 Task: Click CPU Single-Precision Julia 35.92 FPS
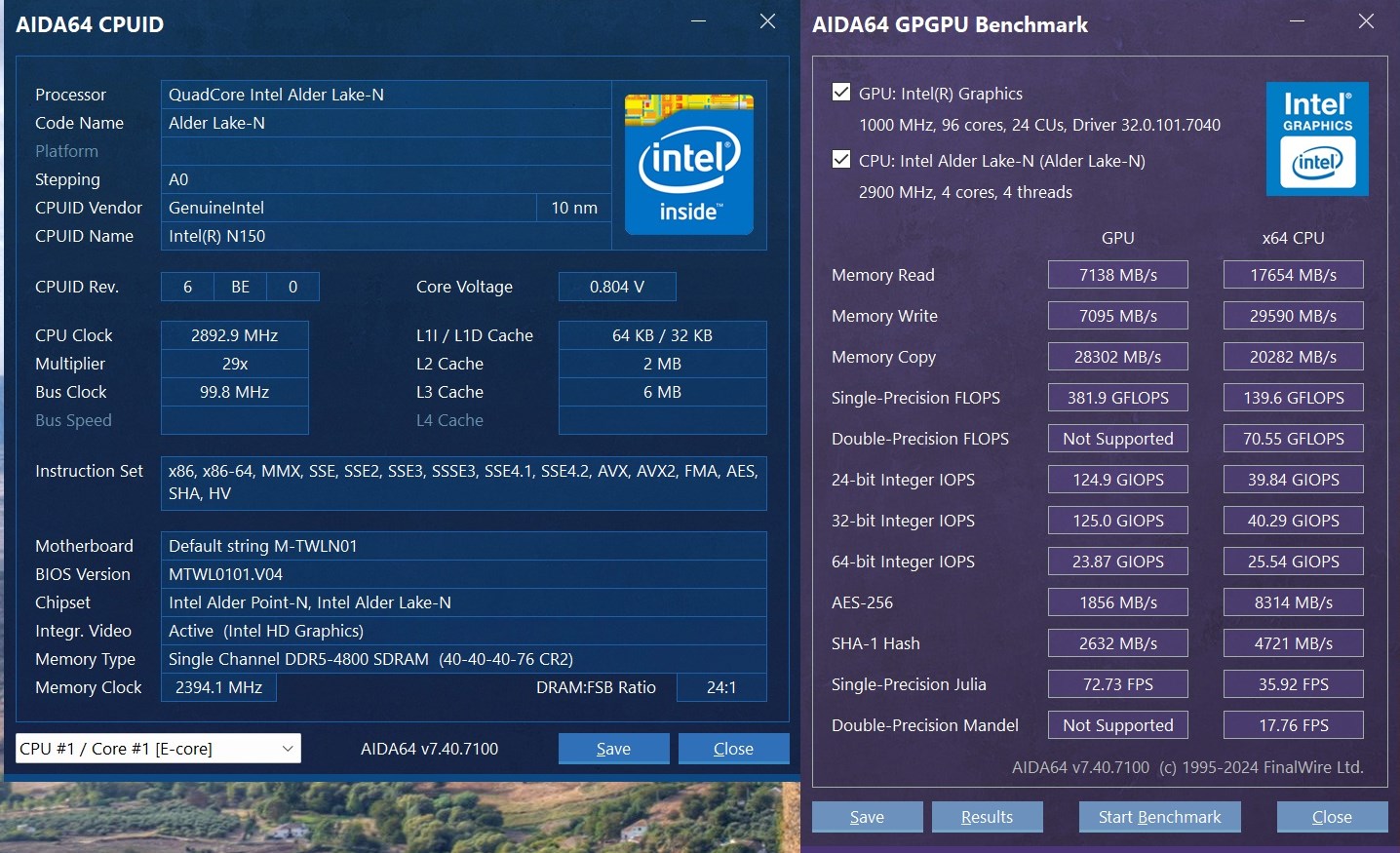click(x=1294, y=684)
